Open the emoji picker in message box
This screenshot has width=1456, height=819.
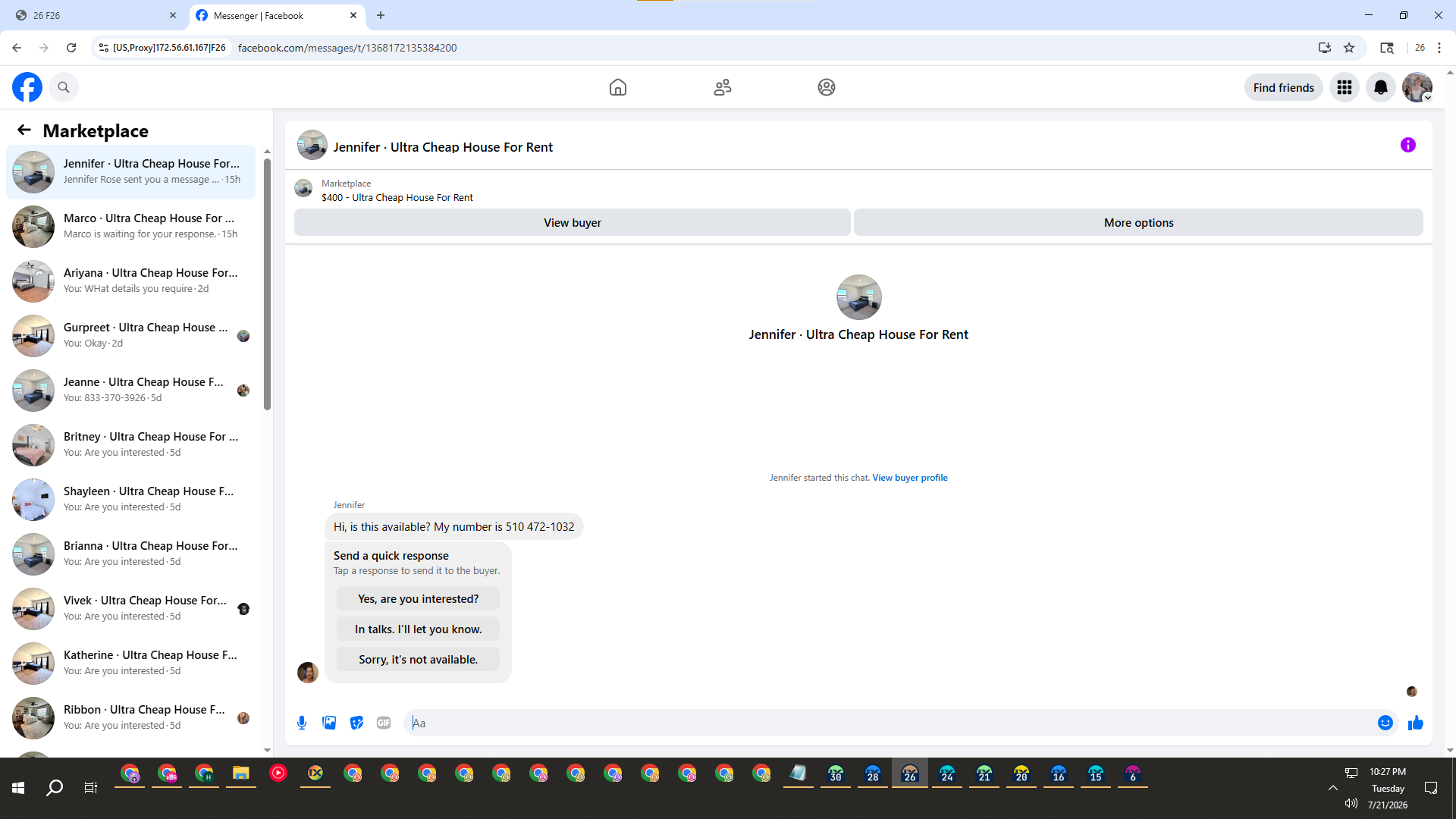click(x=1385, y=723)
